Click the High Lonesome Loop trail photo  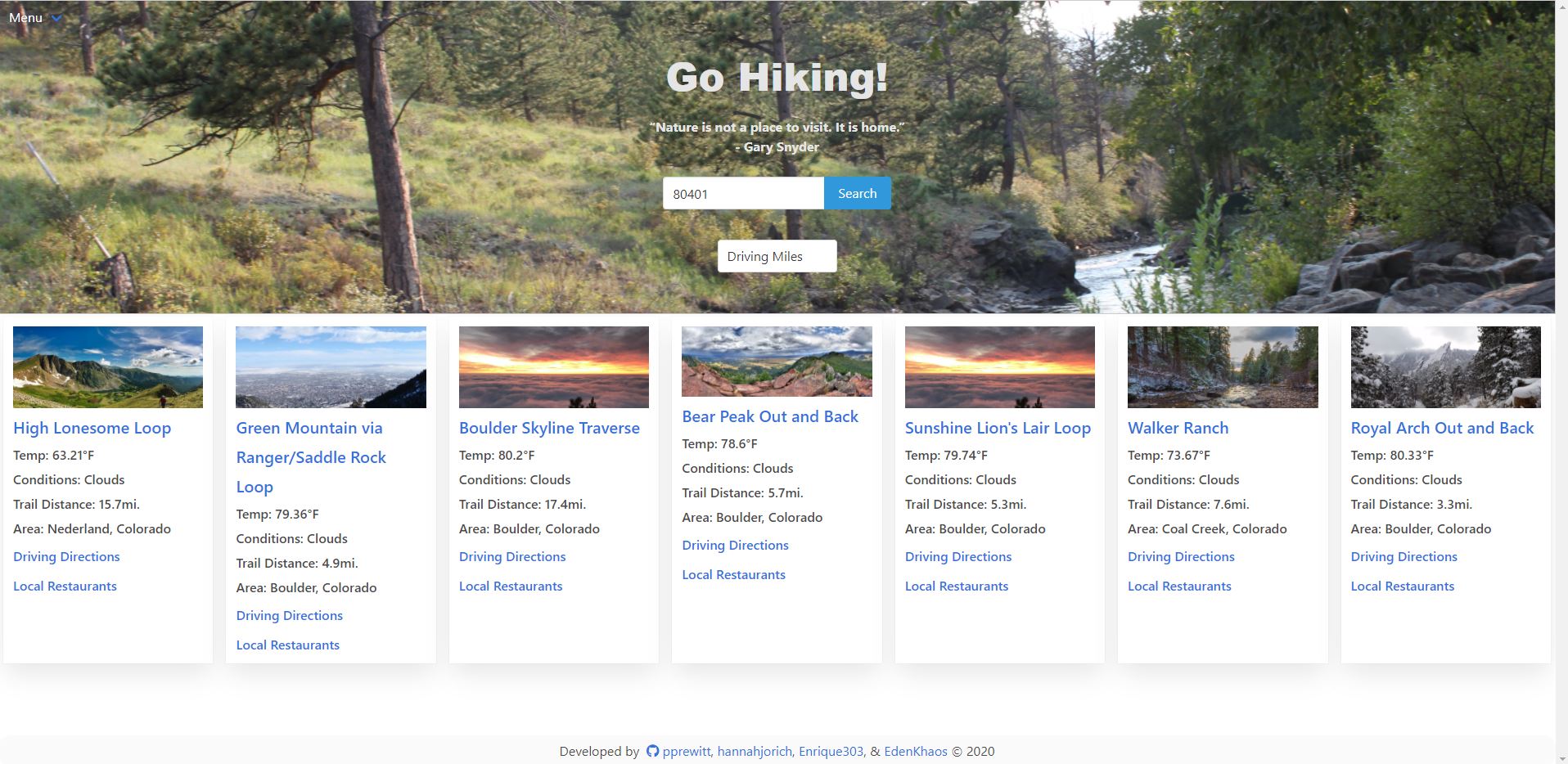click(107, 367)
